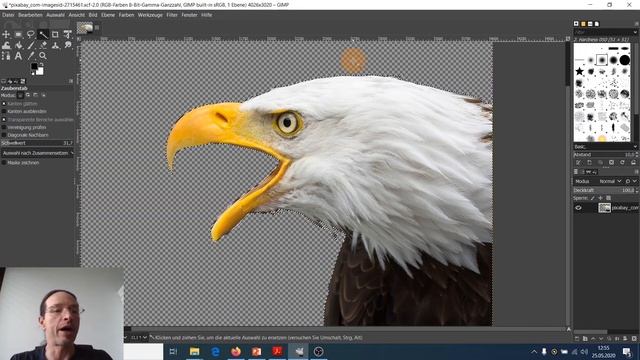Screen dimensions: 640x360
Task: Select the Fuzzy Select (Zauberstab) tool
Action: [x=43, y=35]
